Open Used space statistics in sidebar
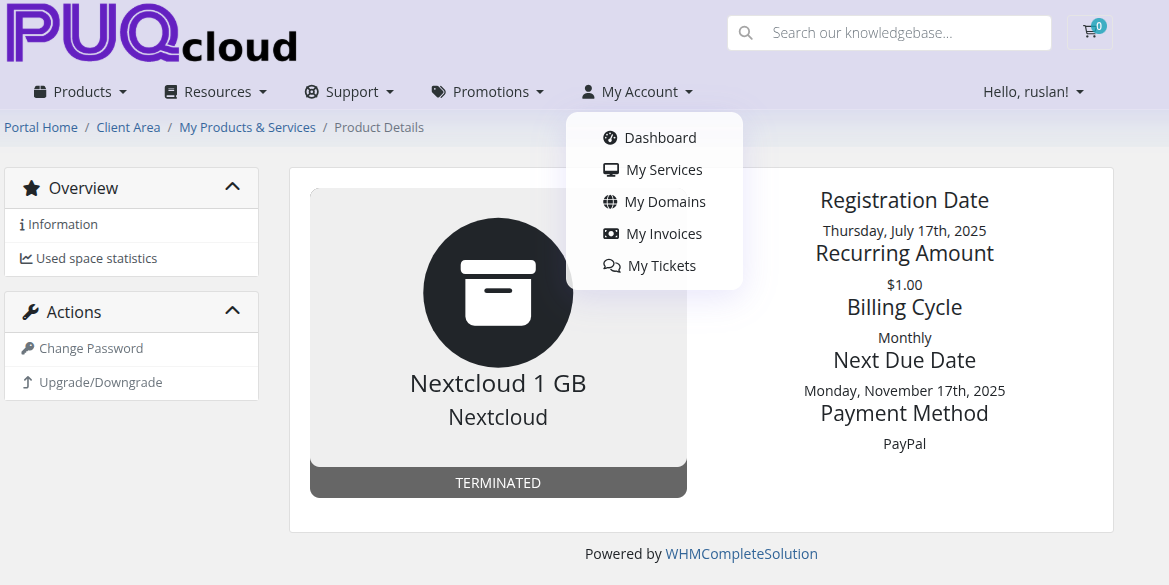Screen dimensions: 1169x585 pyautogui.click(x=96, y=259)
